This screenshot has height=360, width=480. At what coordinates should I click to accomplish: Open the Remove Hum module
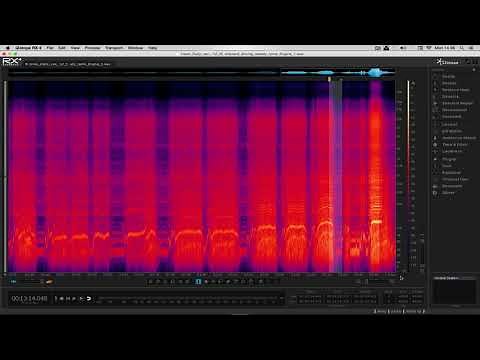pyautogui.click(x=455, y=90)
